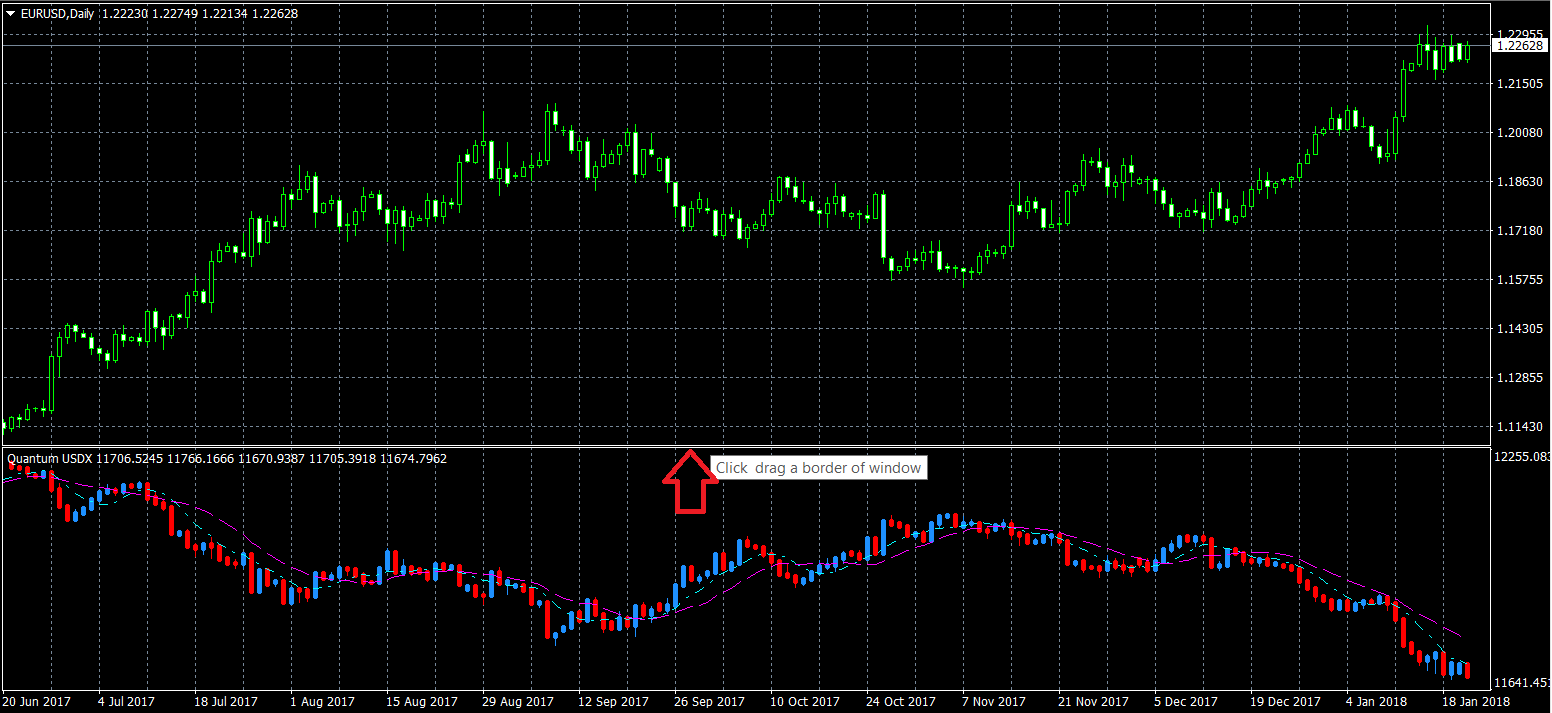Viewport: 1552px width, 713px height.
Task: Click the 21 Nov 2017 date label
Action: 1093,702
